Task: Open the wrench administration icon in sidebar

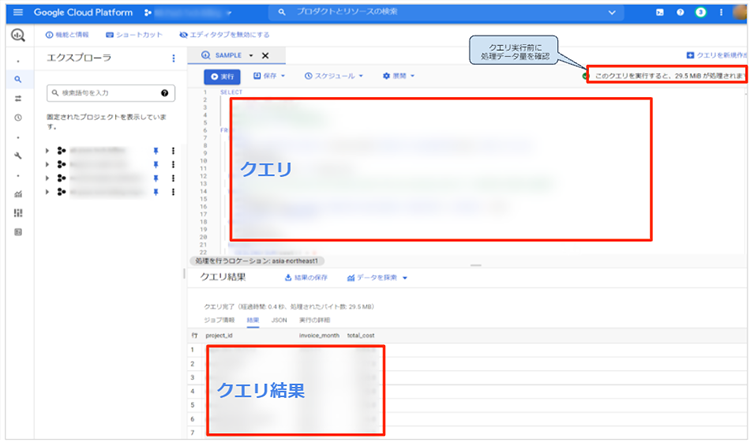Action: coord(18,156)
